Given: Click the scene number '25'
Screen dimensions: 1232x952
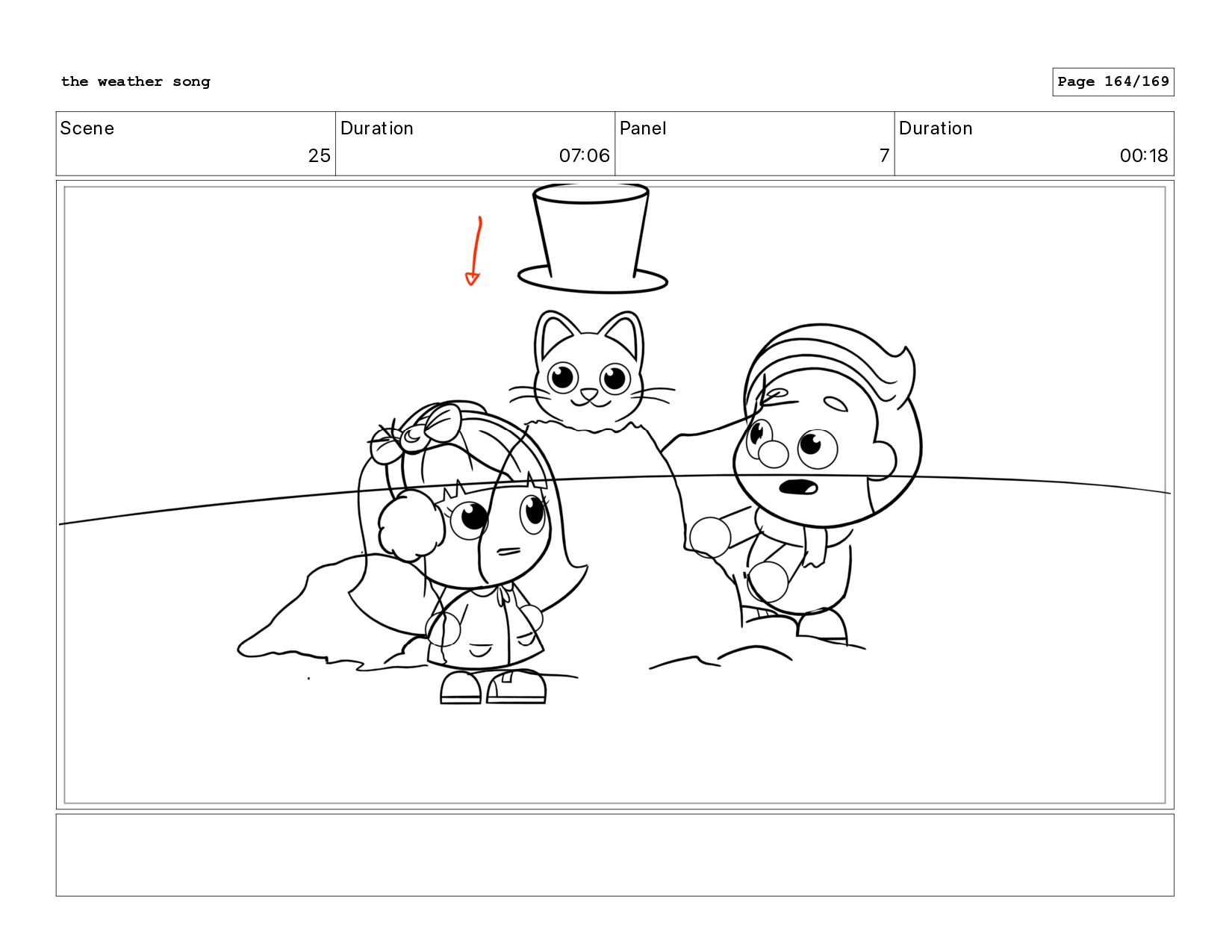Looking at the screenshot, I should (319, 155).
